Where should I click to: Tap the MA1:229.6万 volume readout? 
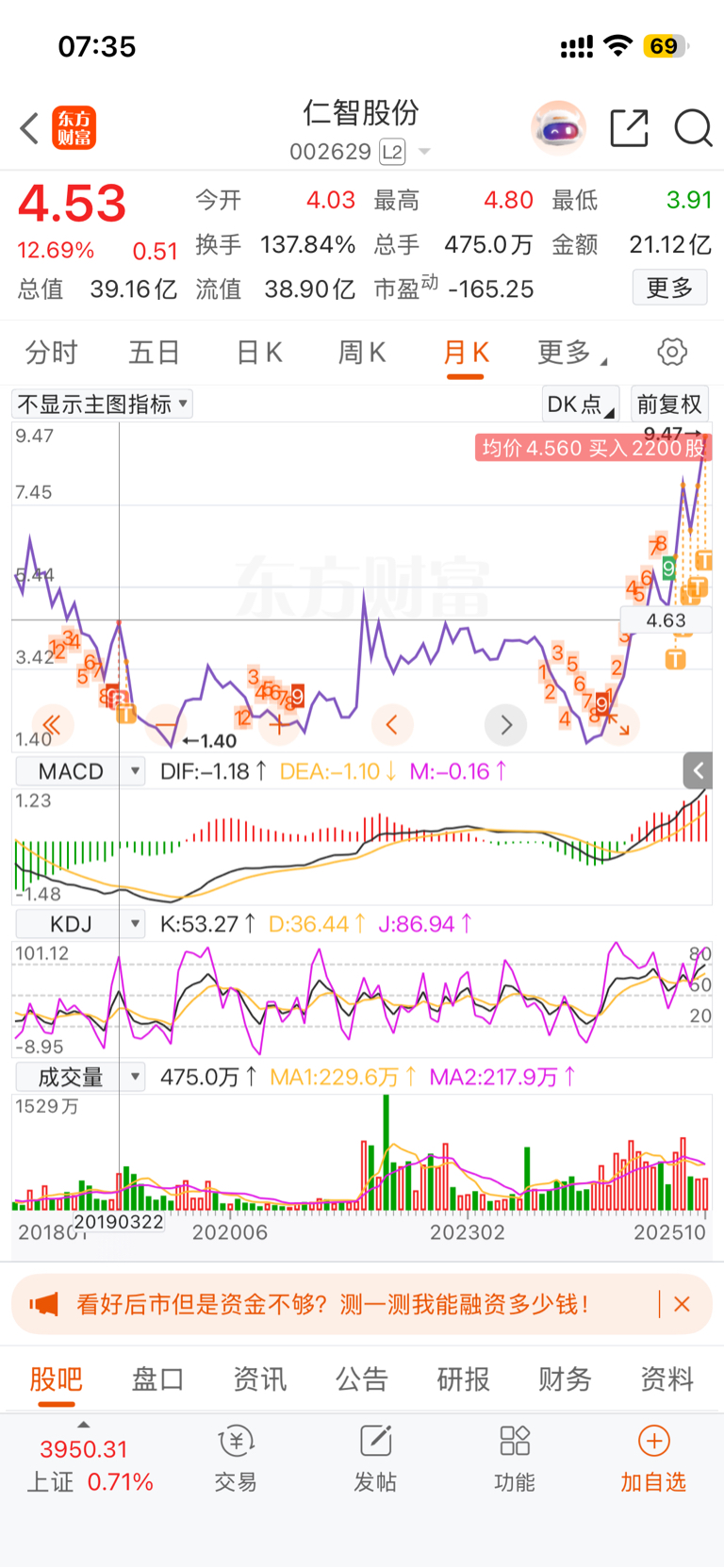[x=343, y=1077]
